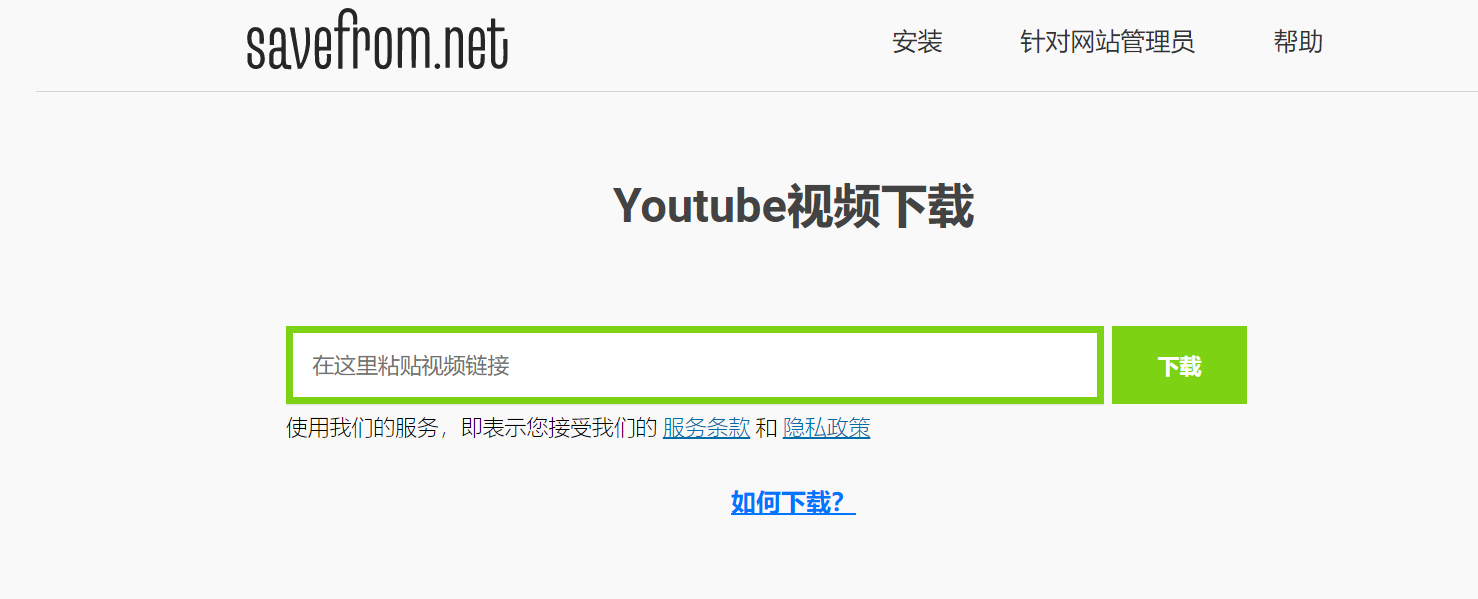Open the 针对网站管理员 page
The height and width of the screenshot is (599, 1478).
[1107, 42]
